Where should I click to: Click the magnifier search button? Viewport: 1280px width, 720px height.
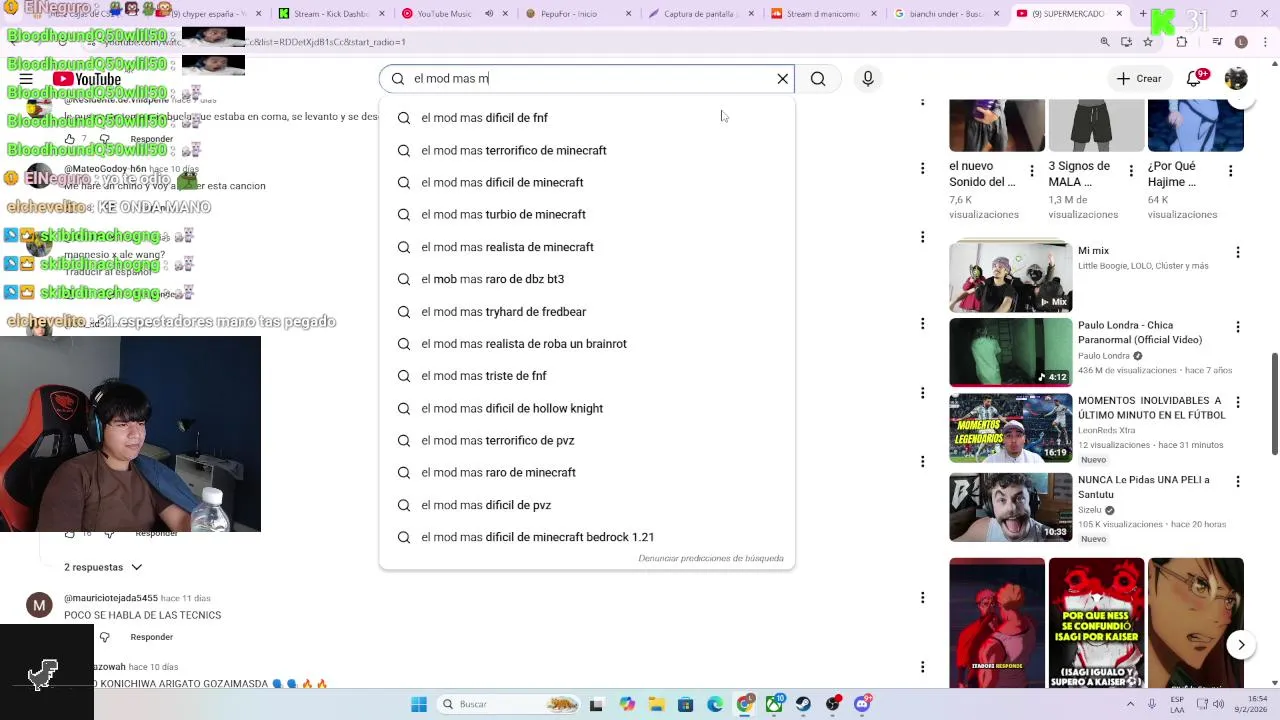point(818,79)
